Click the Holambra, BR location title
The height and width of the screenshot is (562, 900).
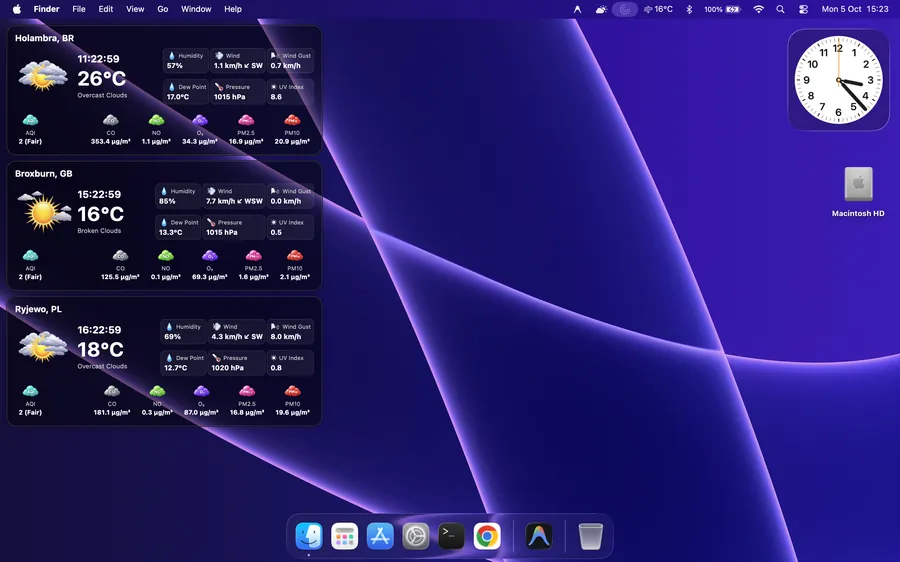point(44,38)
